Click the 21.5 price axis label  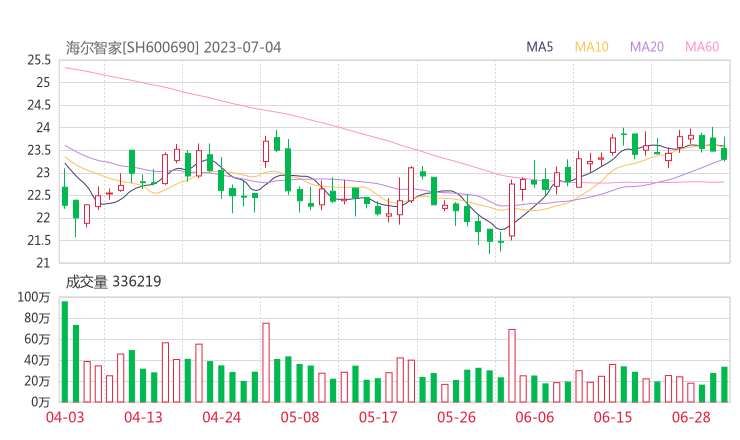click(39, 240)
